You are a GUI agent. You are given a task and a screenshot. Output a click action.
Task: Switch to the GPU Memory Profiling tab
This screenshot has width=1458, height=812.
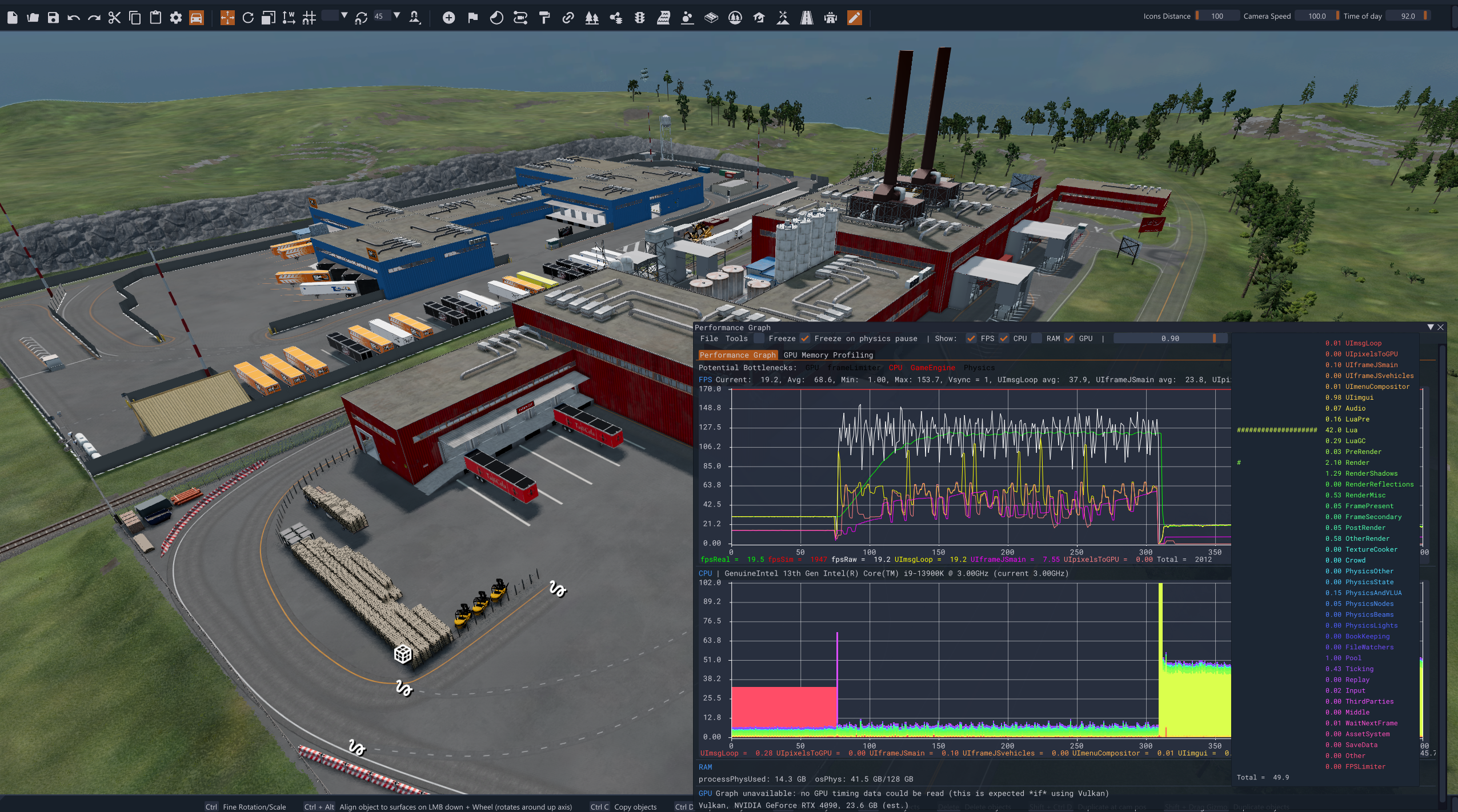pyautogui.click(x=828, y=355)
